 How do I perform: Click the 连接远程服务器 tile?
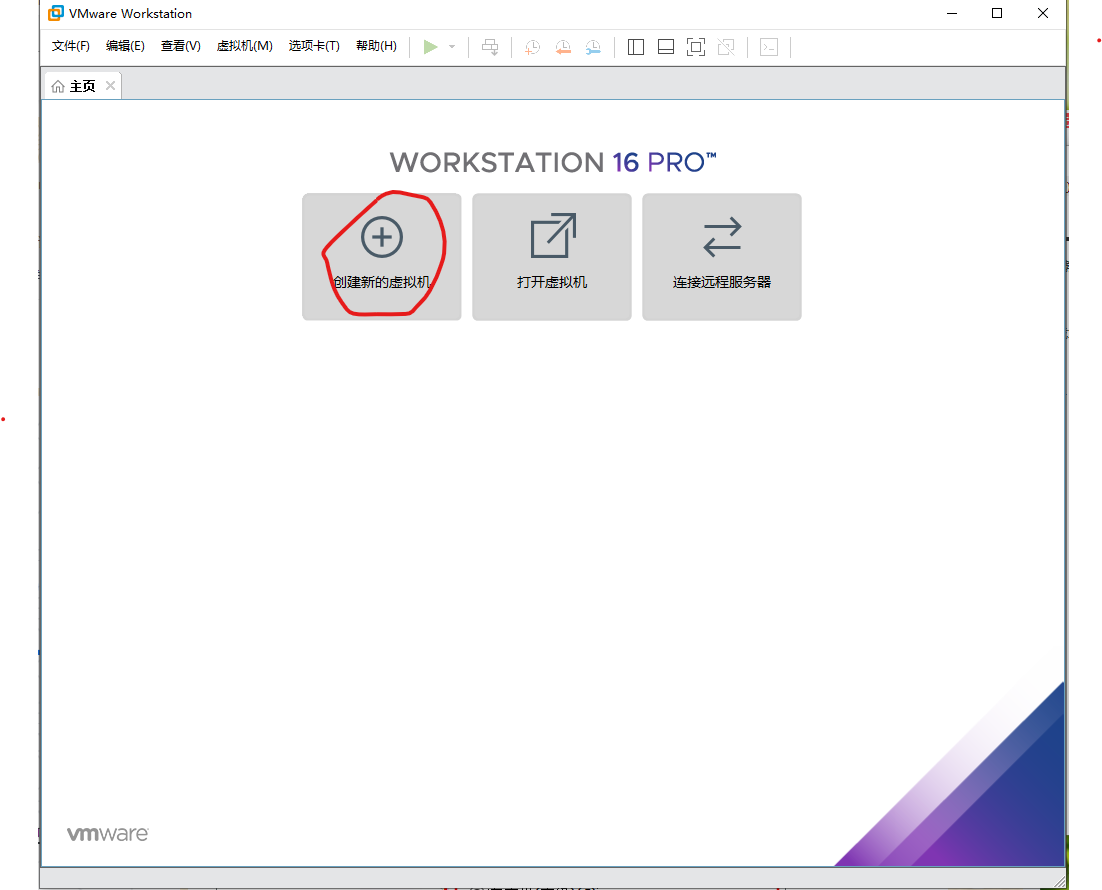[x=722, y=257]
